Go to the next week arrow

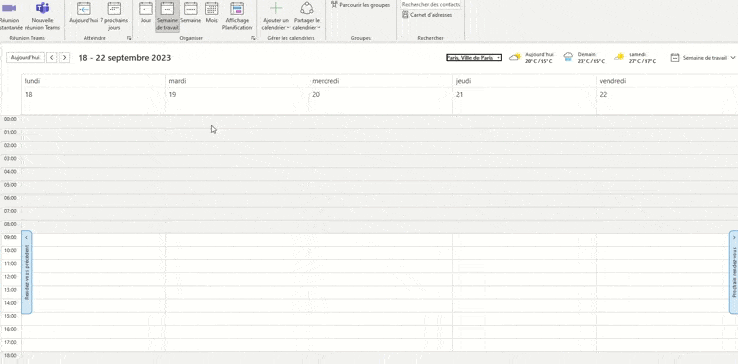[x=64, y=57]
